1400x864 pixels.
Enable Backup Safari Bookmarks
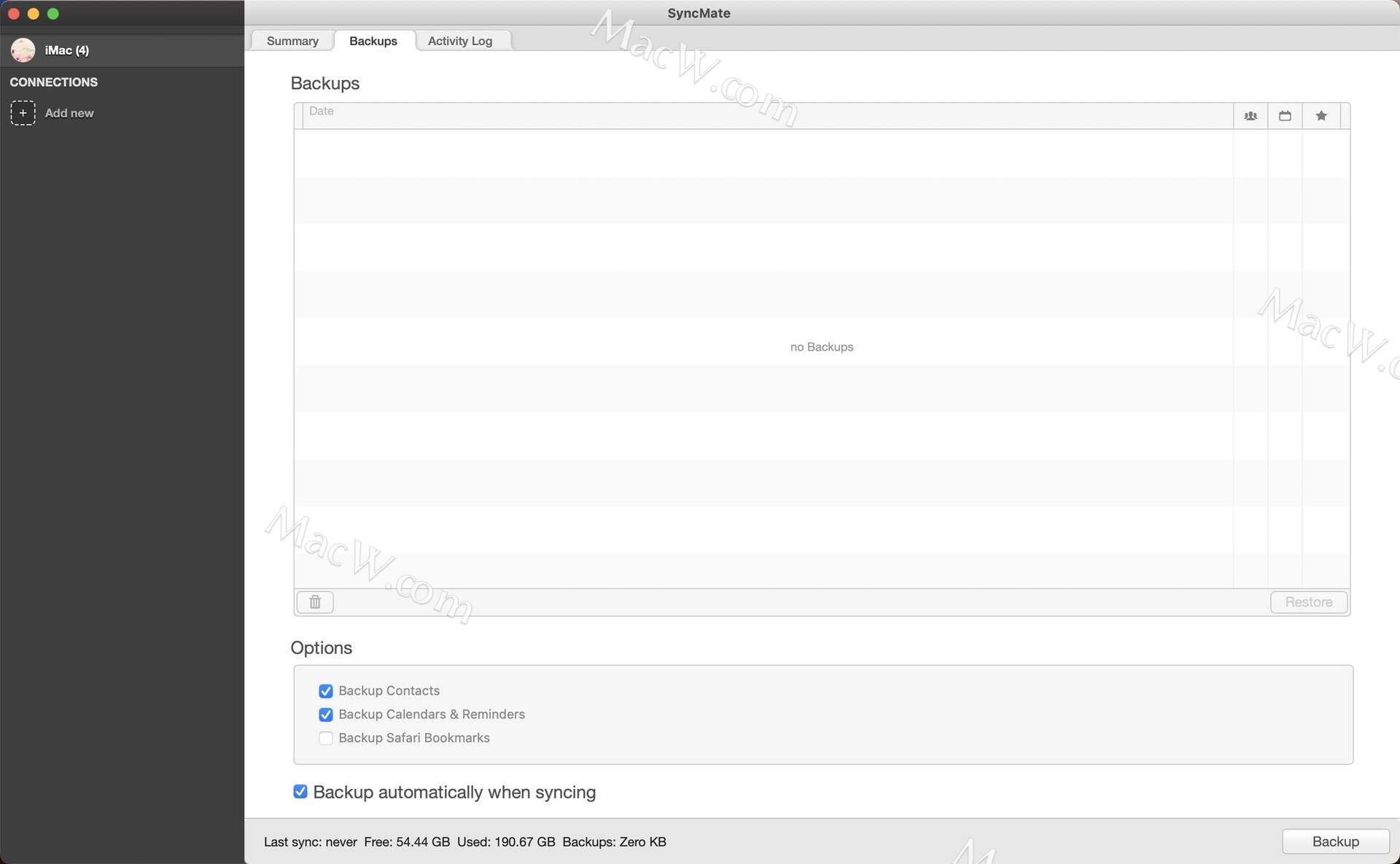tap(326, 739)
